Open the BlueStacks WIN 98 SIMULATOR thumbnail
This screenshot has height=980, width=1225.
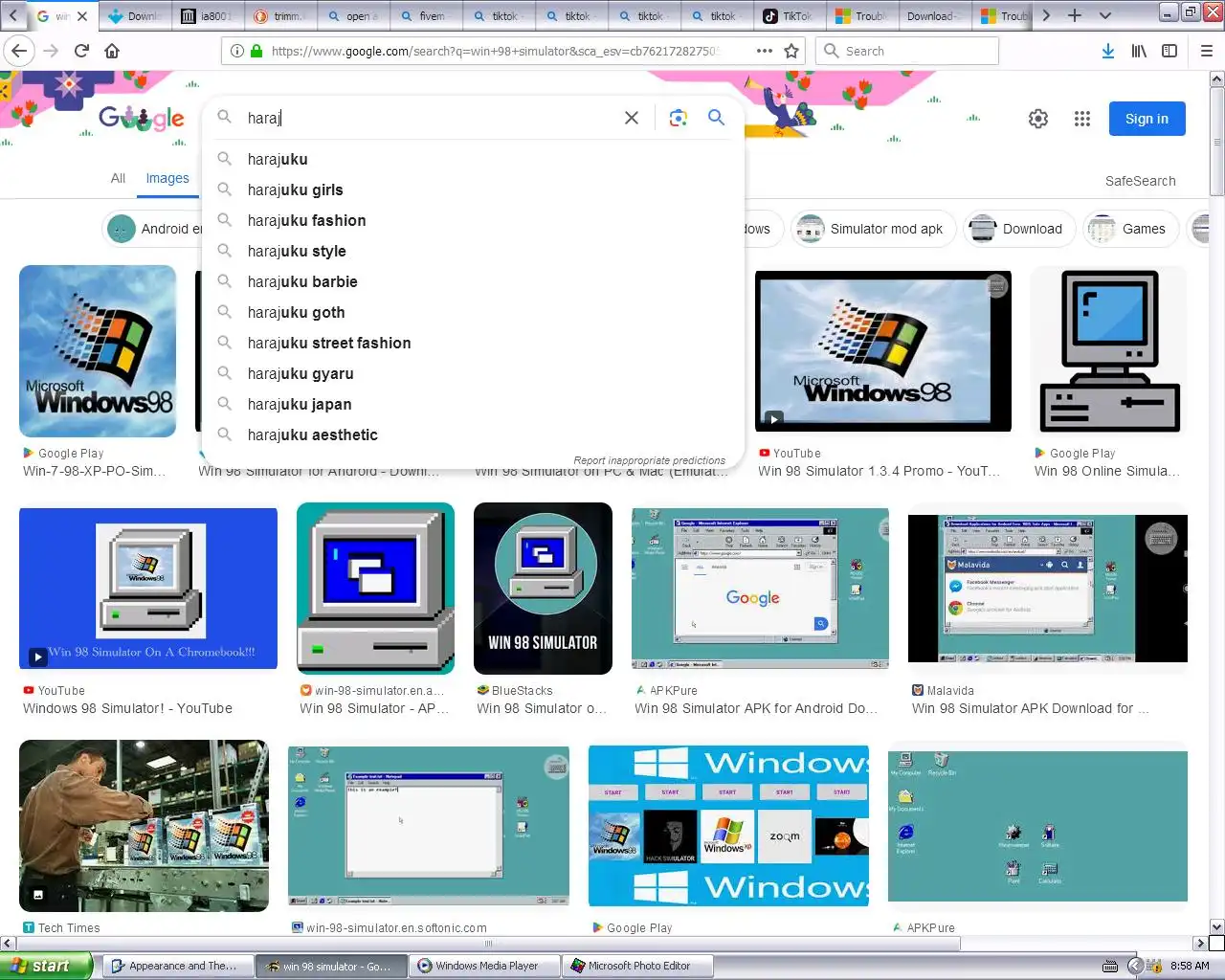pyautogui.click(x=543, y=589)
